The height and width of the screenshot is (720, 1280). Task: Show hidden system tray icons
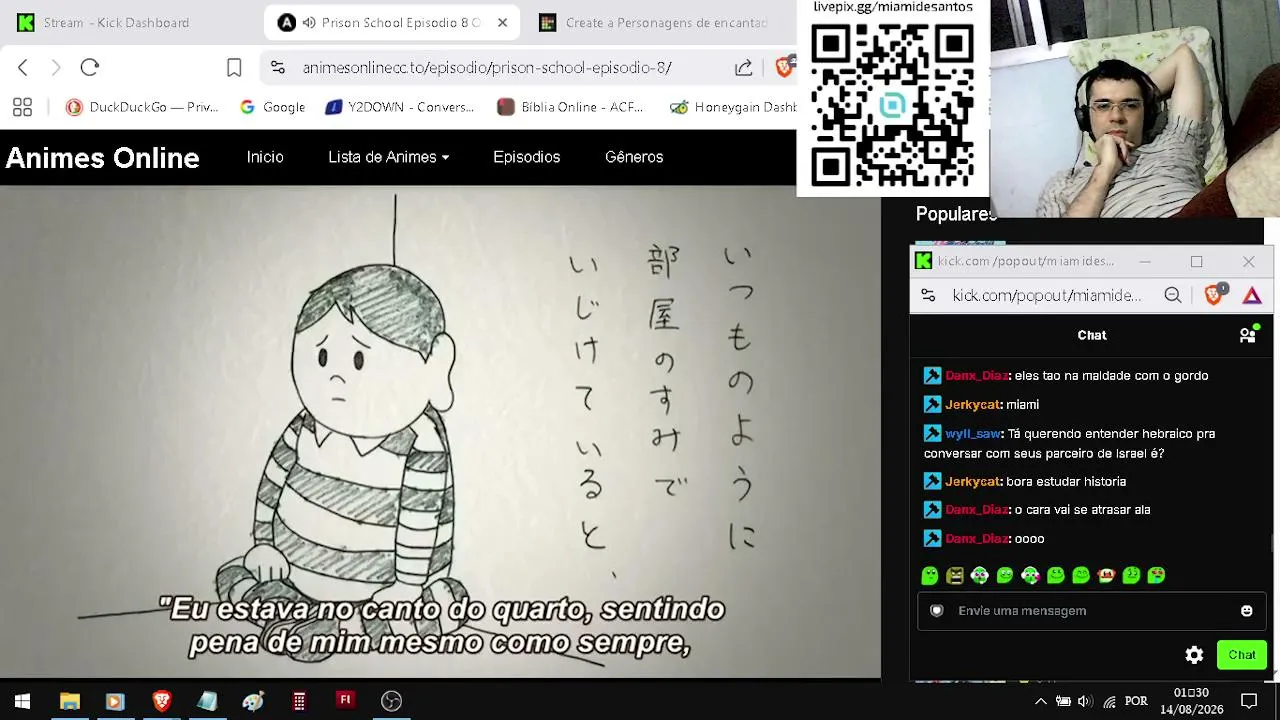[x=1040, y=701]
